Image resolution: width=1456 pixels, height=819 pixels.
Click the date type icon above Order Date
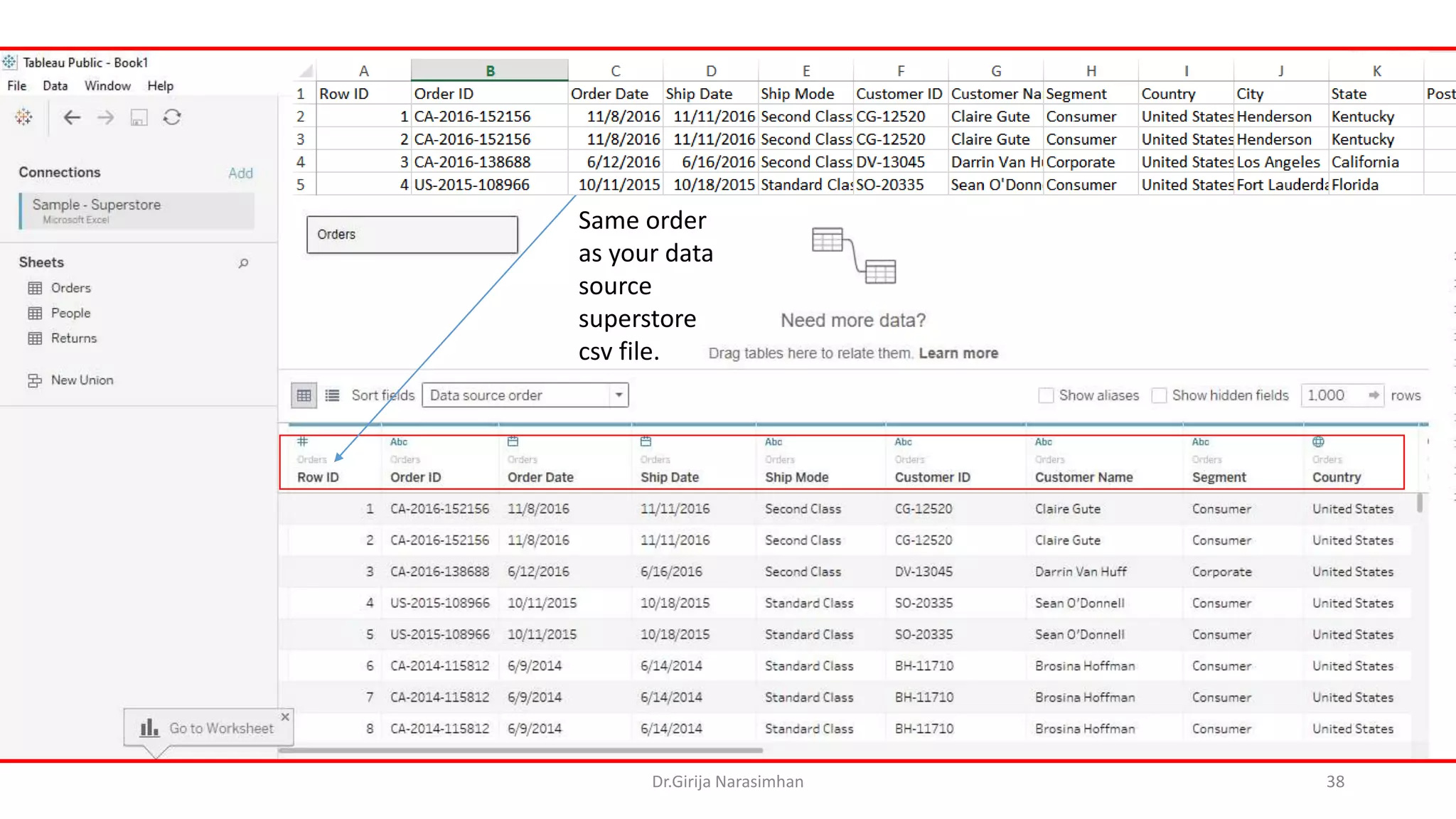pyautogui.click(x=513, y=441)
